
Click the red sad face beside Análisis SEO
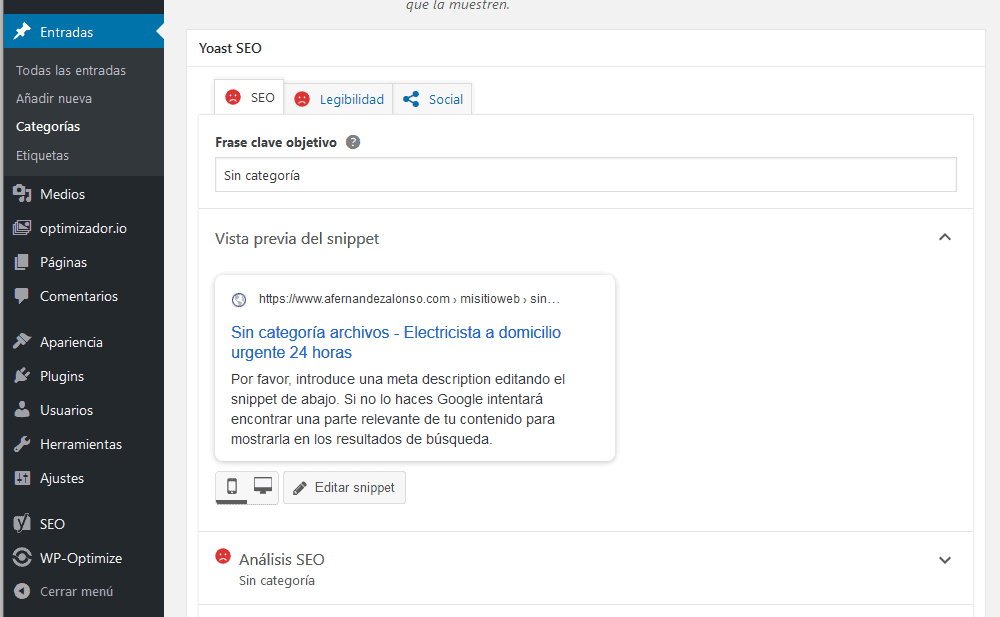[223, 556]
